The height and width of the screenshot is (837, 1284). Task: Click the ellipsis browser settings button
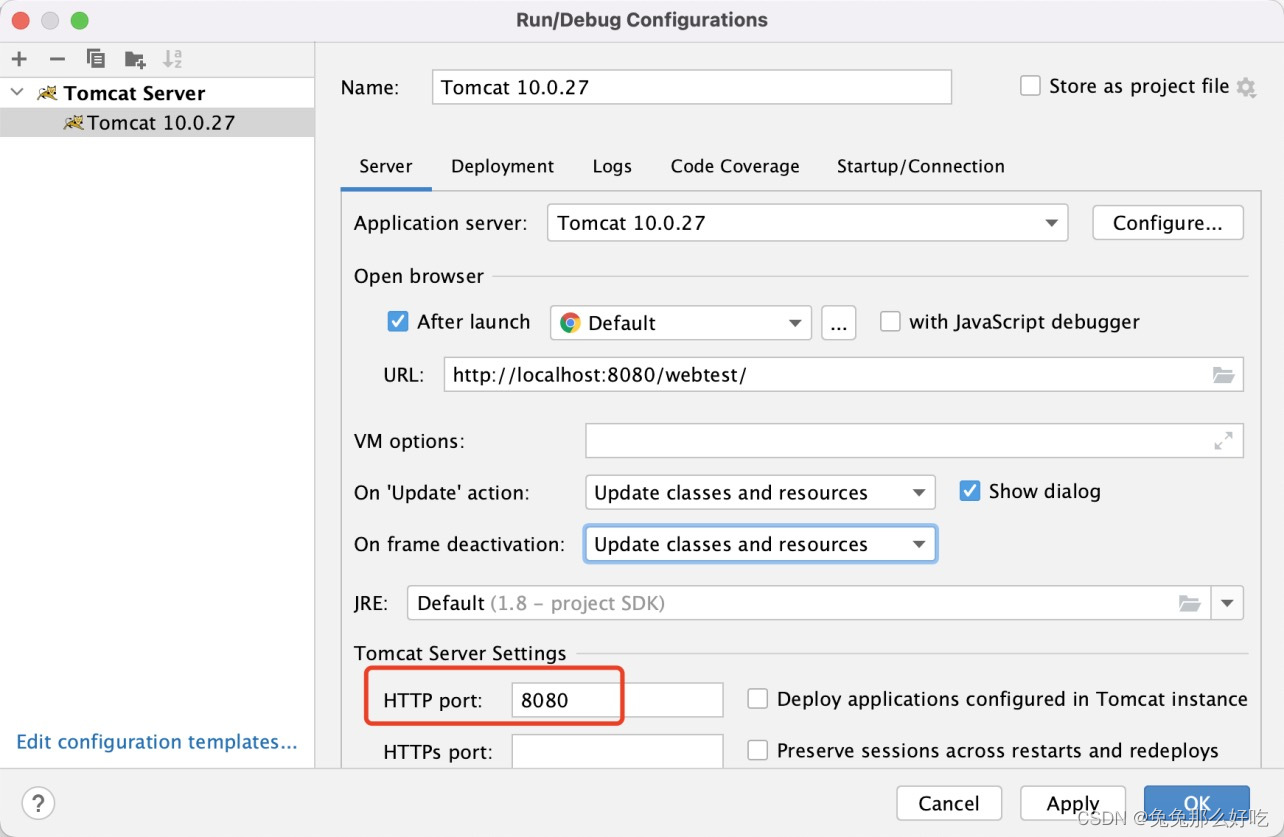(x=839, y=323)
